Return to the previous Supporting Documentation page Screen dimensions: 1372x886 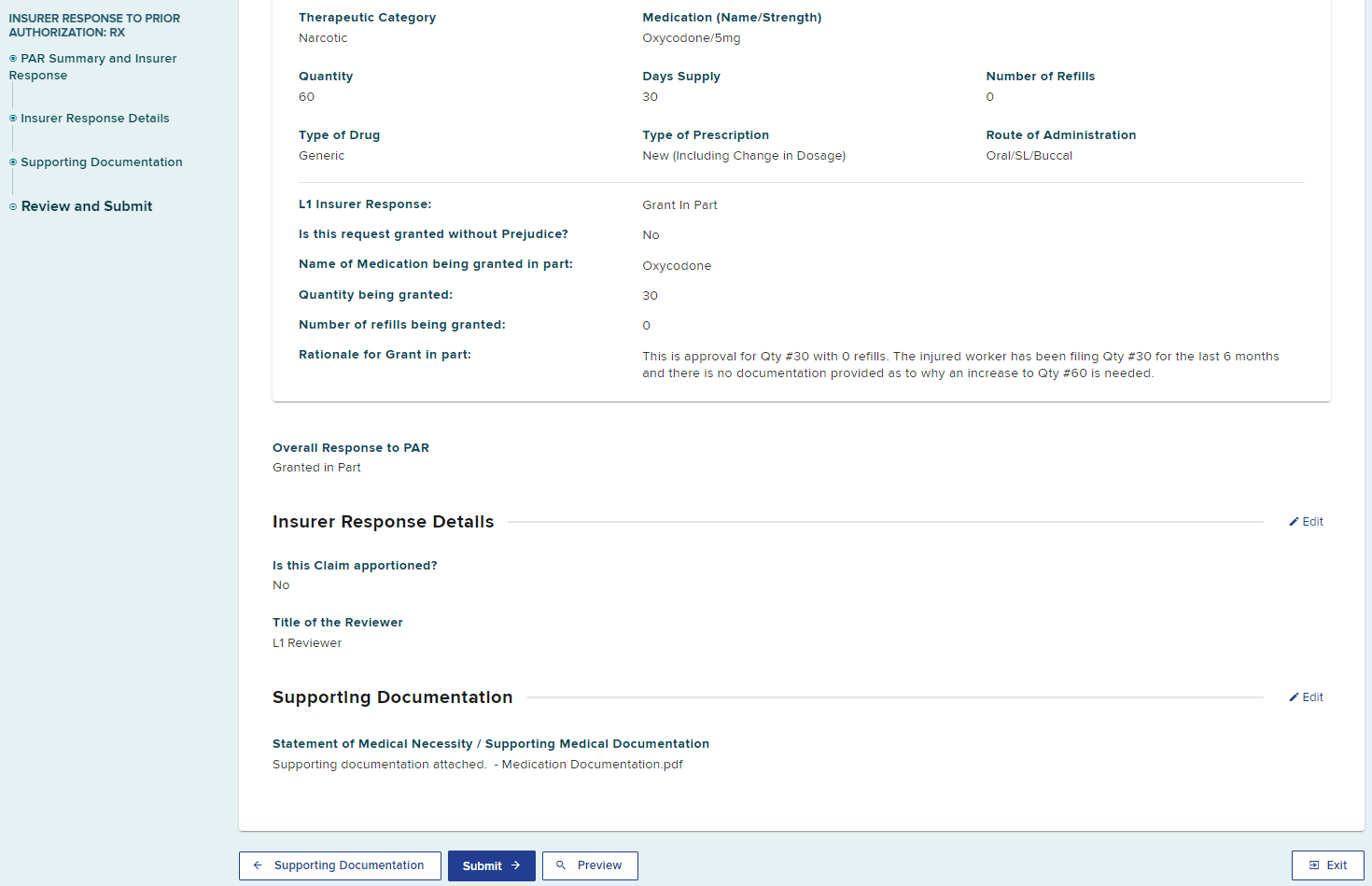tap(340, 865)
